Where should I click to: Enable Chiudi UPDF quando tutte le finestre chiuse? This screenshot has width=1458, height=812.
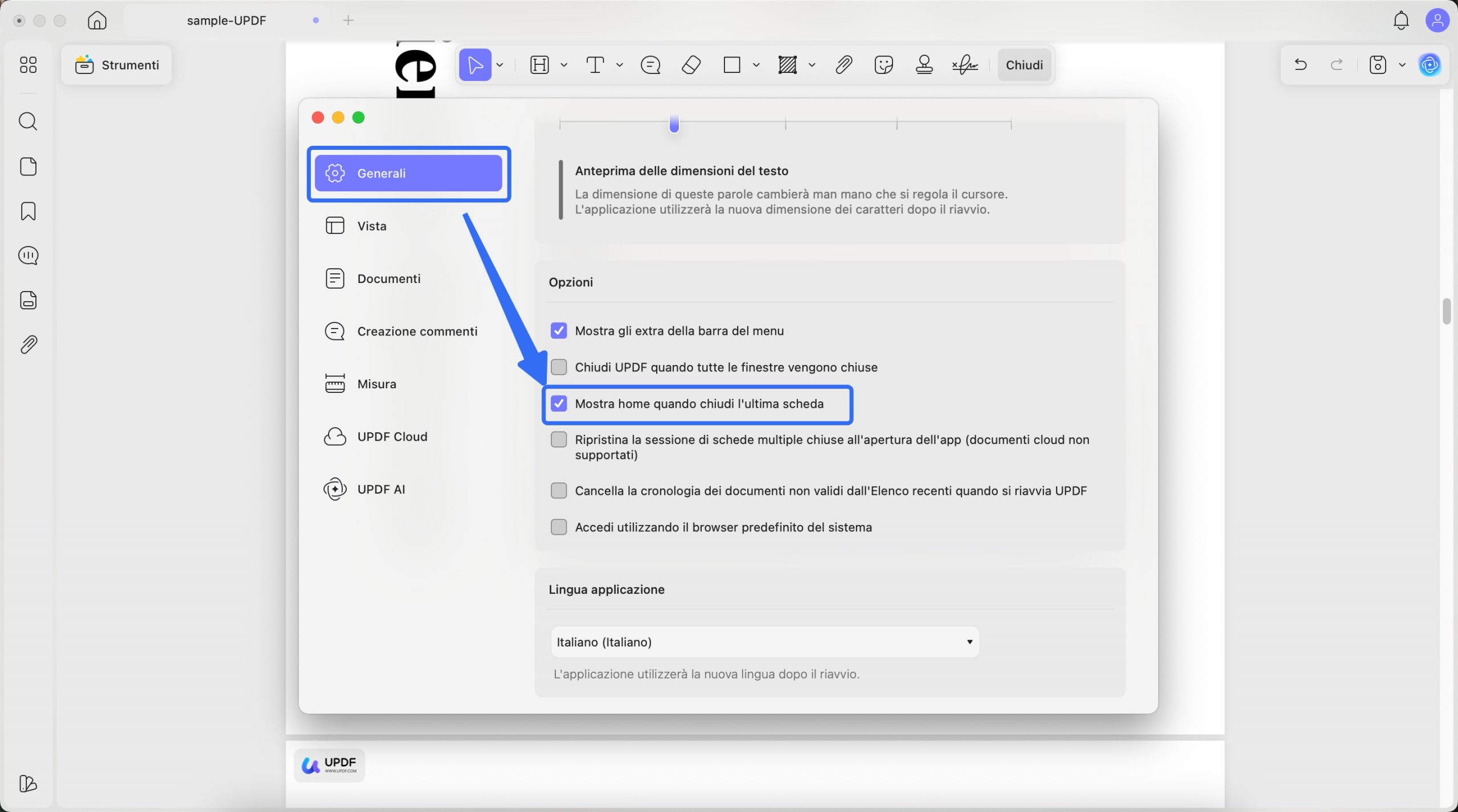(559, 367)
